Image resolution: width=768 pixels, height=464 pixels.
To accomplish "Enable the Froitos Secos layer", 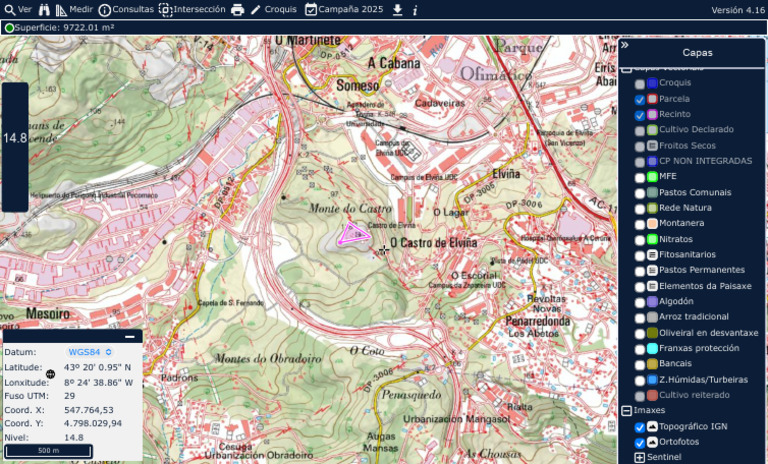I will point(640,147).
